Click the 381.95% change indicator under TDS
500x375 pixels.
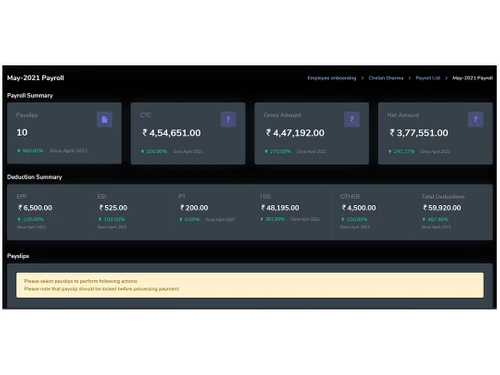(x=272, y=219)
